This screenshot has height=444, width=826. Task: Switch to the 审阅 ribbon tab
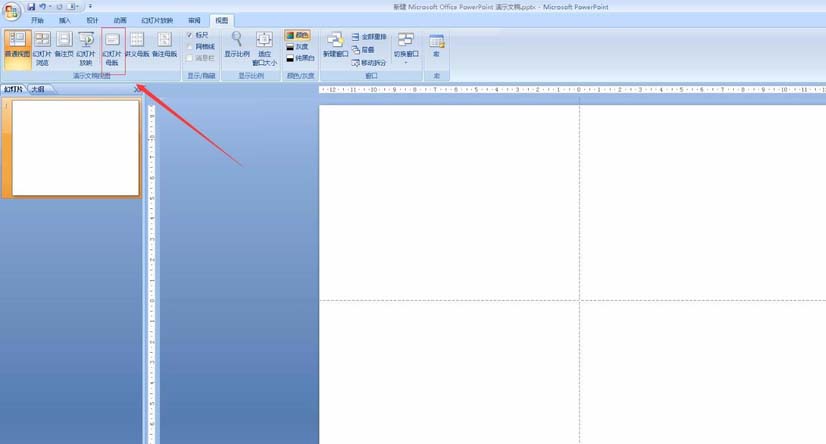[x=194, y=21]
